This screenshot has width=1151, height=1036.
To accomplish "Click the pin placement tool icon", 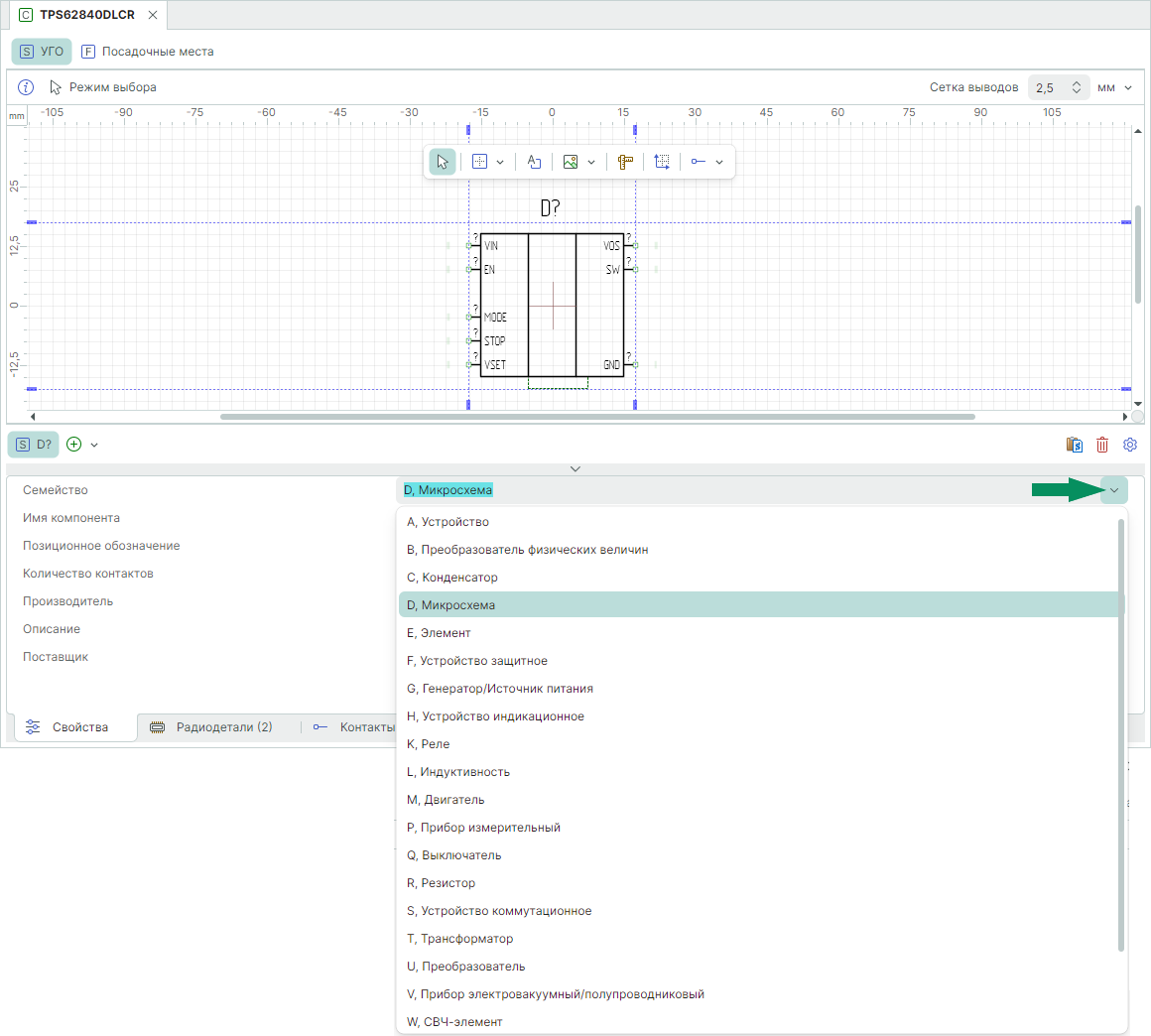I will point(699,162).
